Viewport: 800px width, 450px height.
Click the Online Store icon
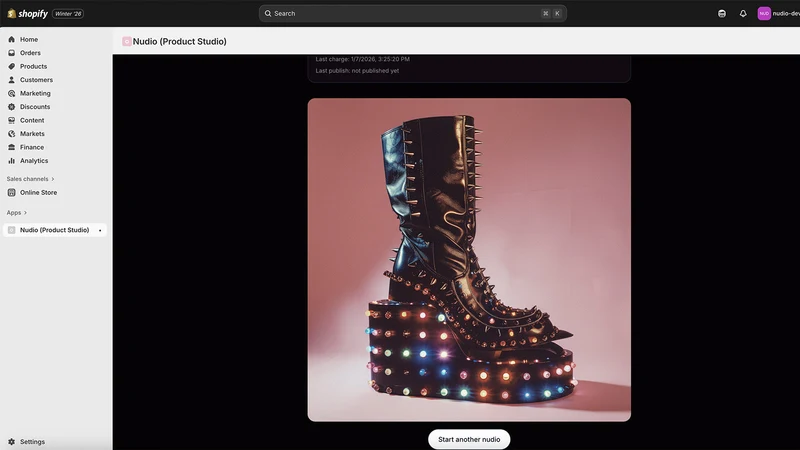tap(12, 192)
